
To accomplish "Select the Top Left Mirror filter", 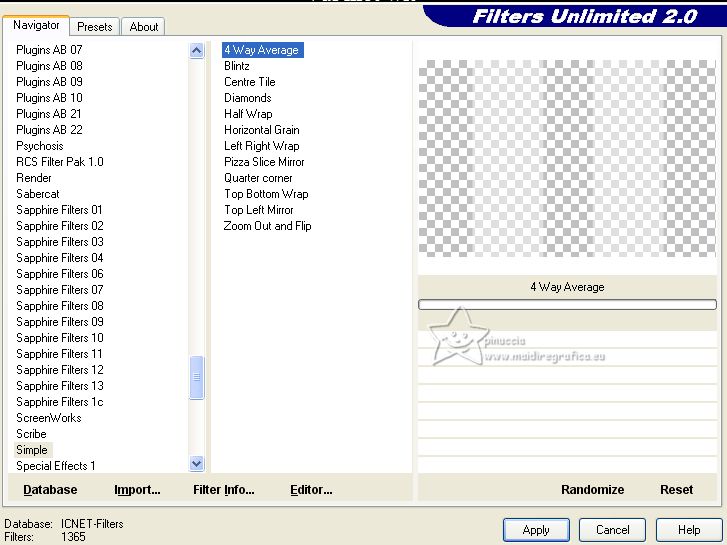I will point(258,210).
